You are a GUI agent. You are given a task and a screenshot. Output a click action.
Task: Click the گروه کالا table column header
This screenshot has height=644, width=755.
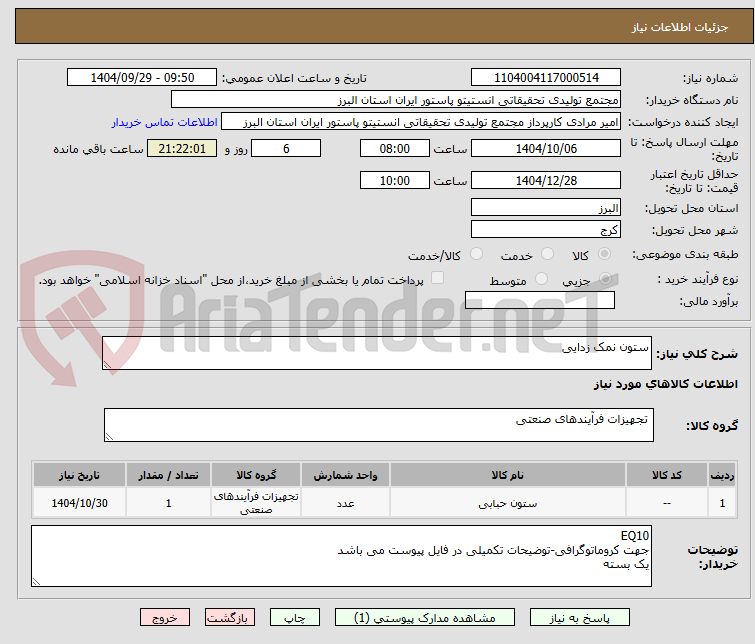pos(256,475)
